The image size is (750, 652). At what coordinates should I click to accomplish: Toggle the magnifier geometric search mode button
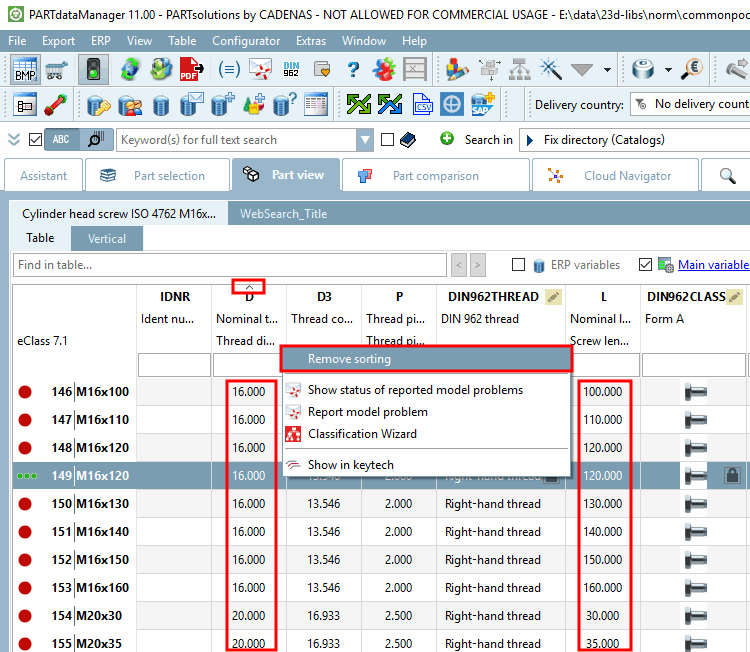(96, 140)
